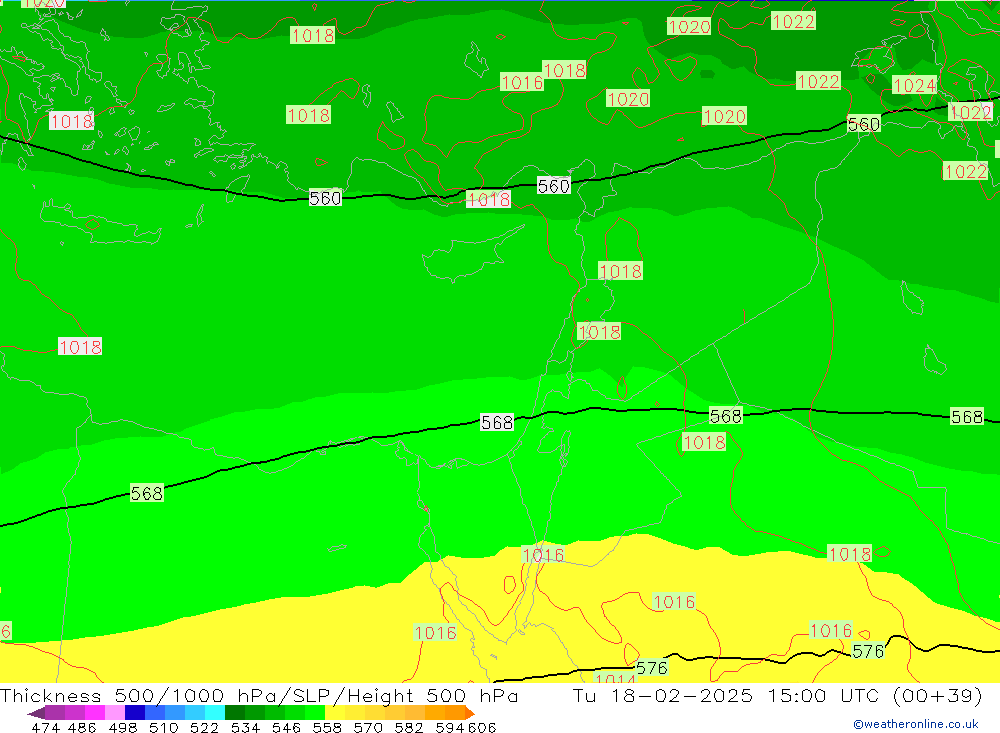
Task: Open the weatheronline.co.uk copyright link
Action: [915, 724]
